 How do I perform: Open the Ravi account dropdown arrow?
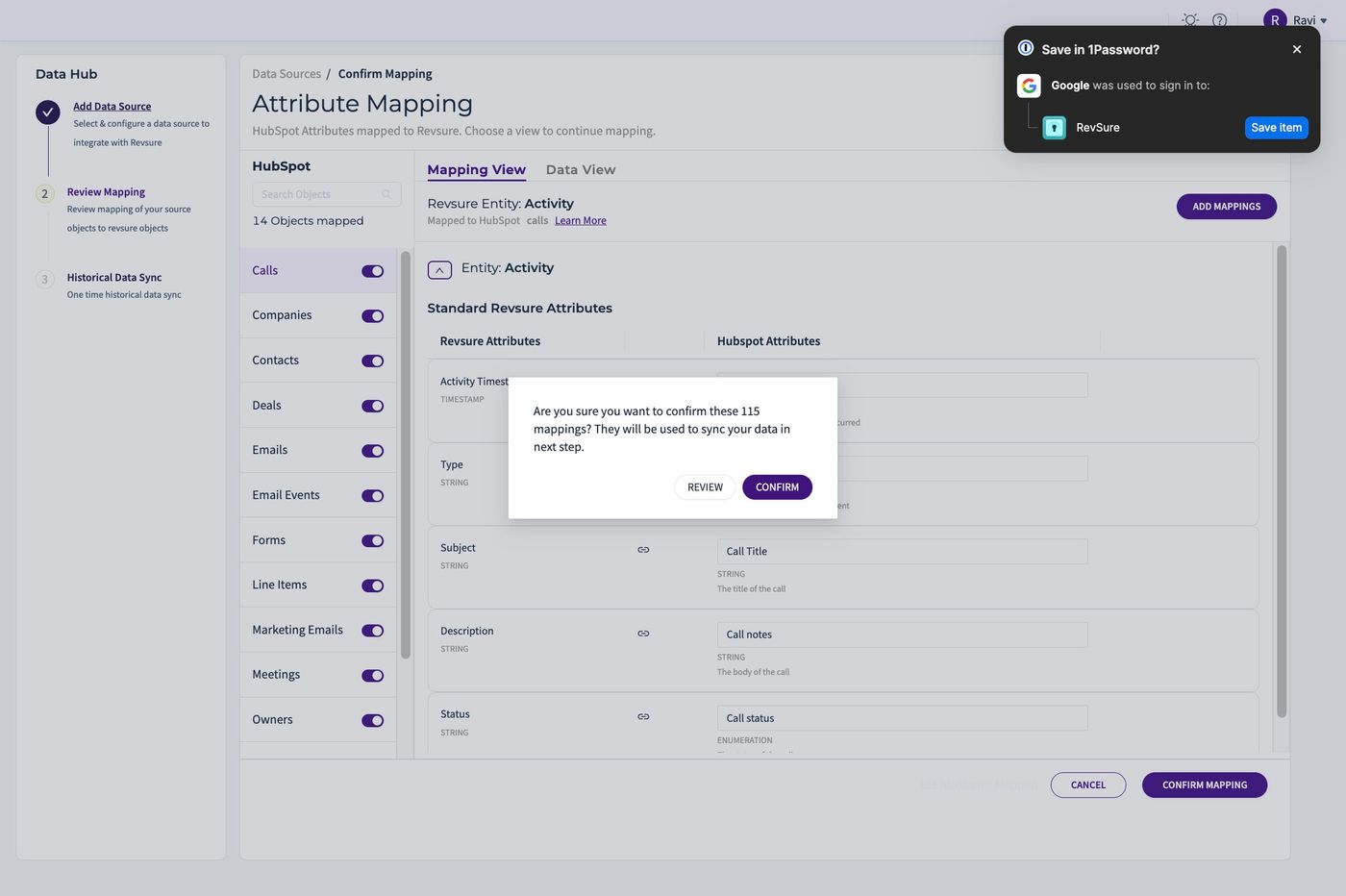(1324, 21)
